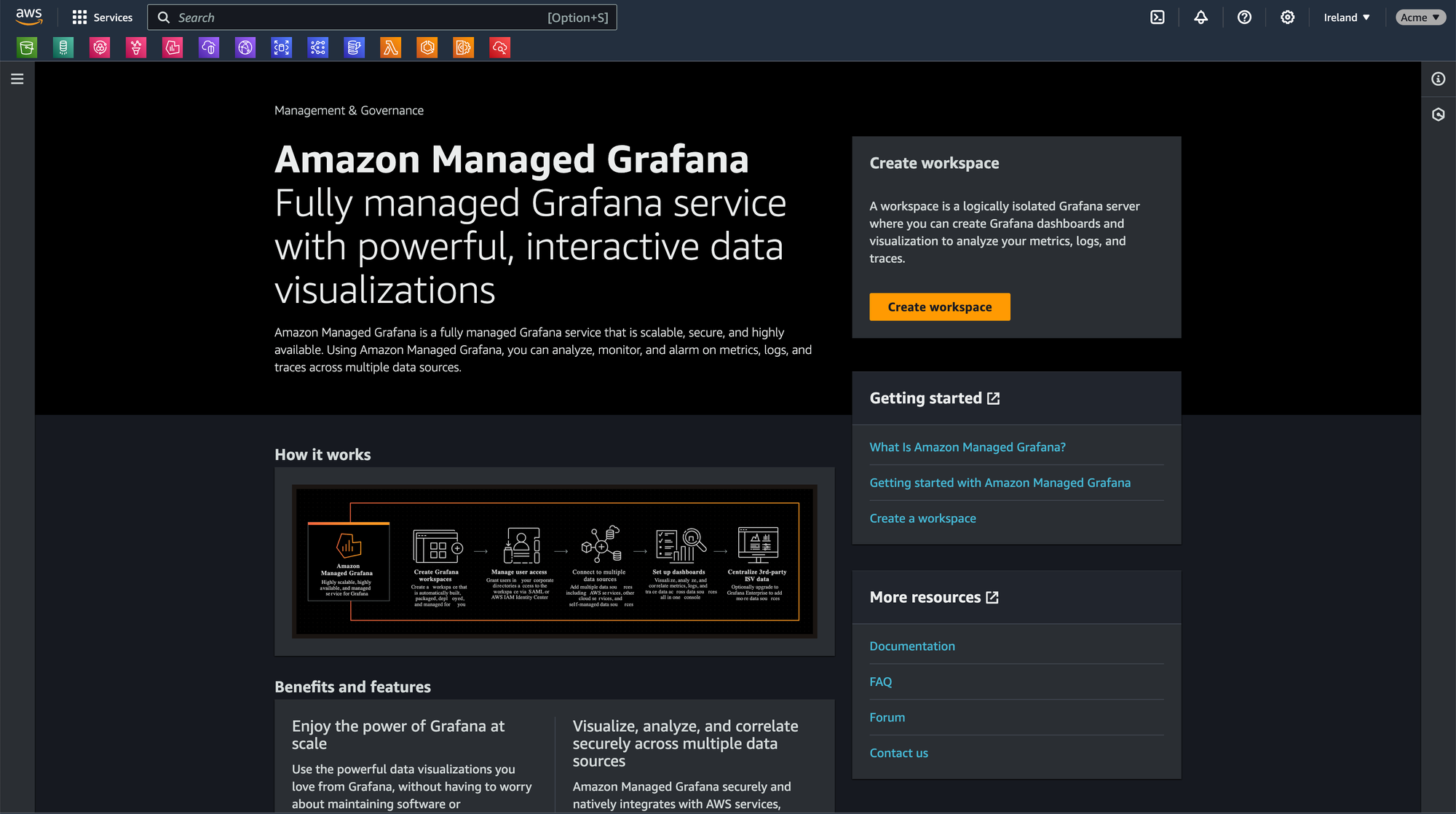Click the red CloudWatch favorite icon

499,48
